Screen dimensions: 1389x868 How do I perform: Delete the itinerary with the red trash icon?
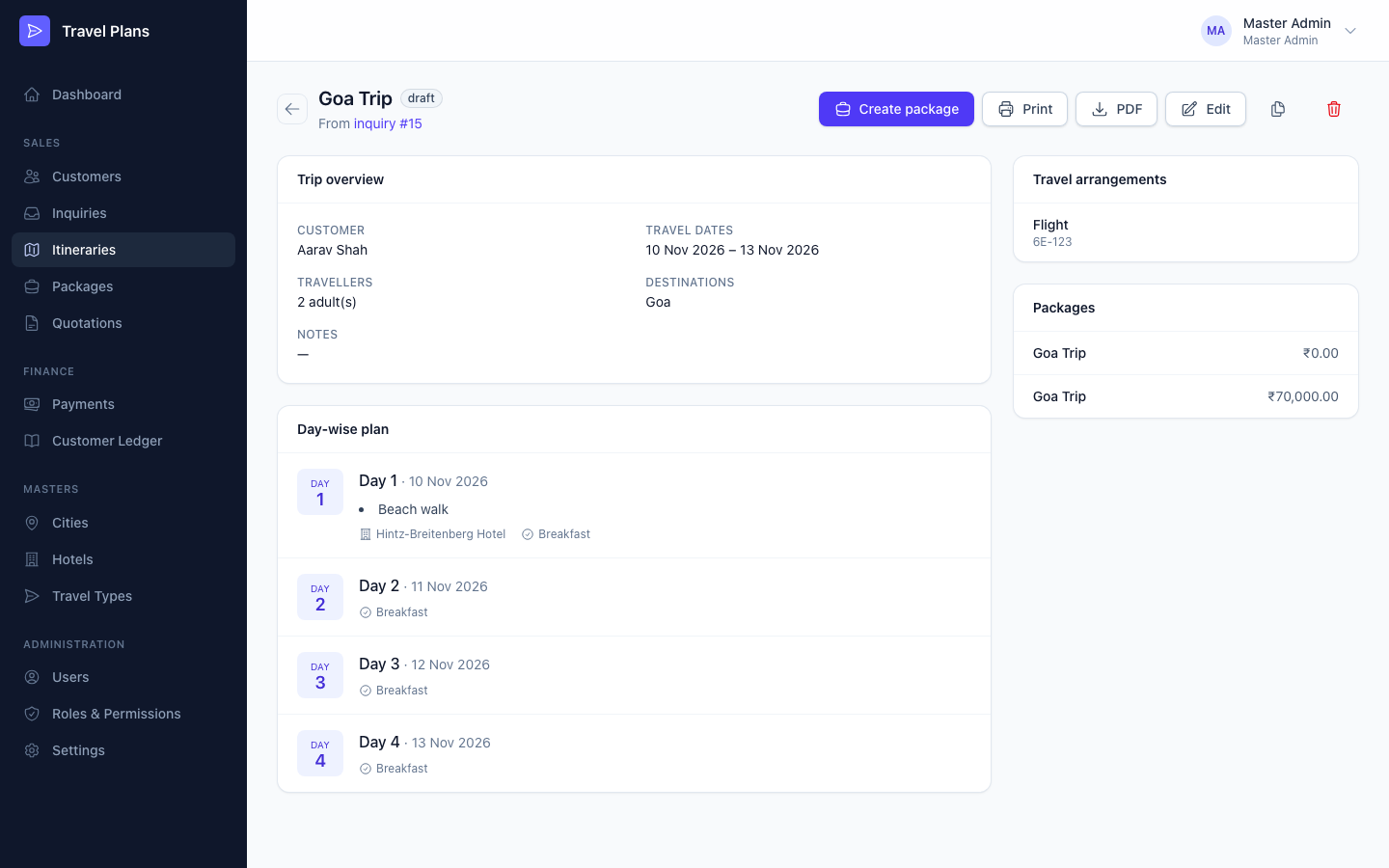(1334, 109)
